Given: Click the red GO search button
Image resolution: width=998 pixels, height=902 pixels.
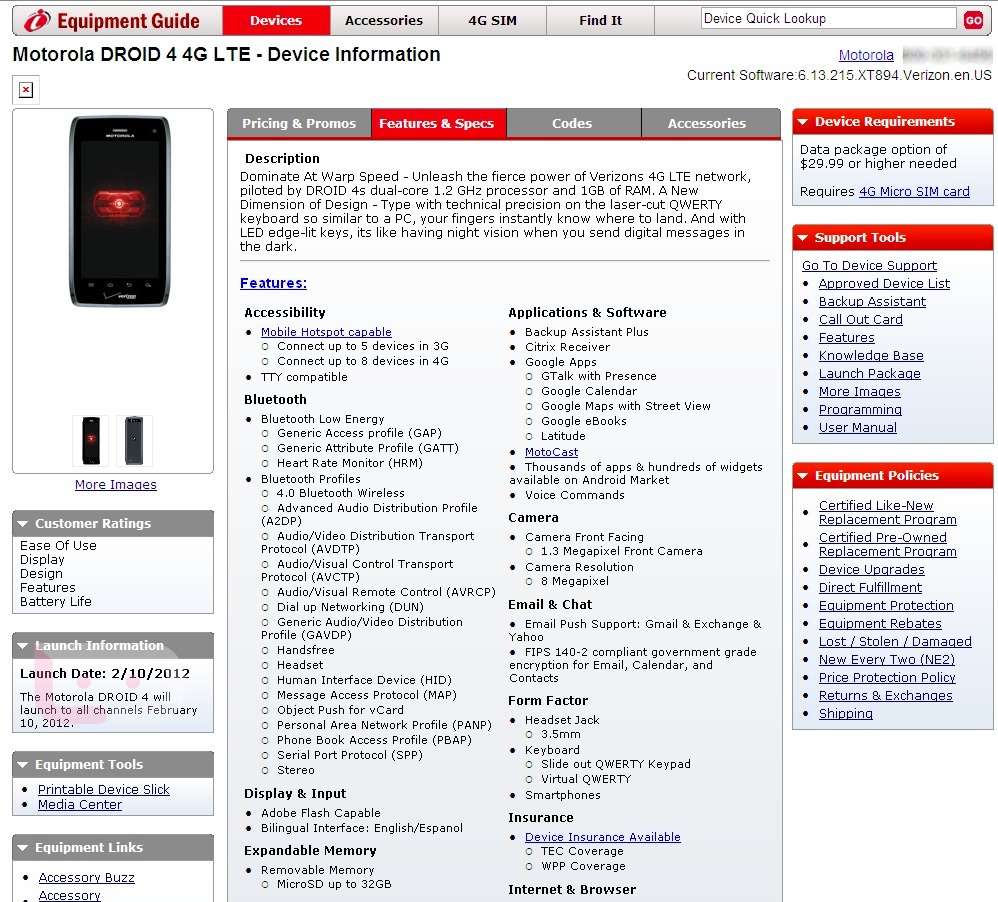Looking at the screenshot, I should 972,20.
